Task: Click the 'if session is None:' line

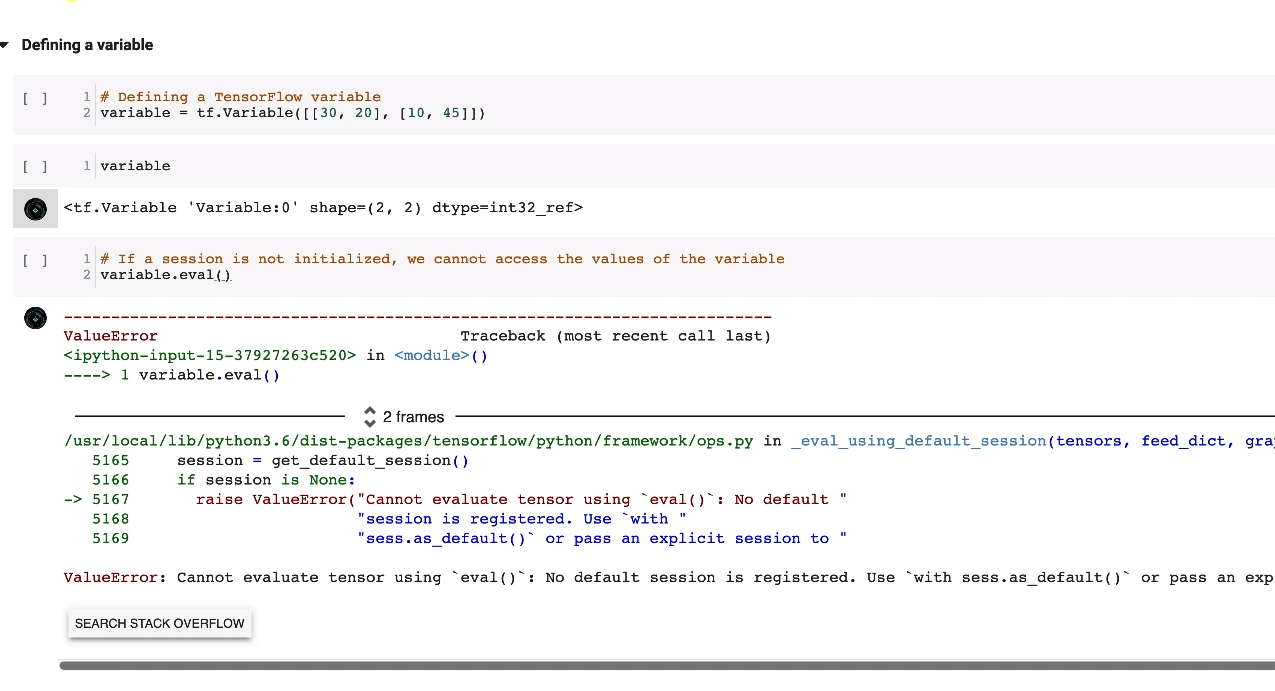Action: (266, 480)
